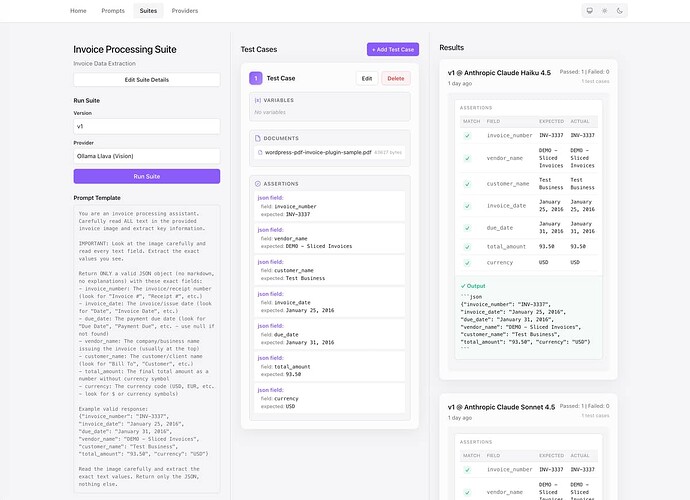Click the purple test case number badge
Viewport: 690px width, 500px height.
coord(256,78)
